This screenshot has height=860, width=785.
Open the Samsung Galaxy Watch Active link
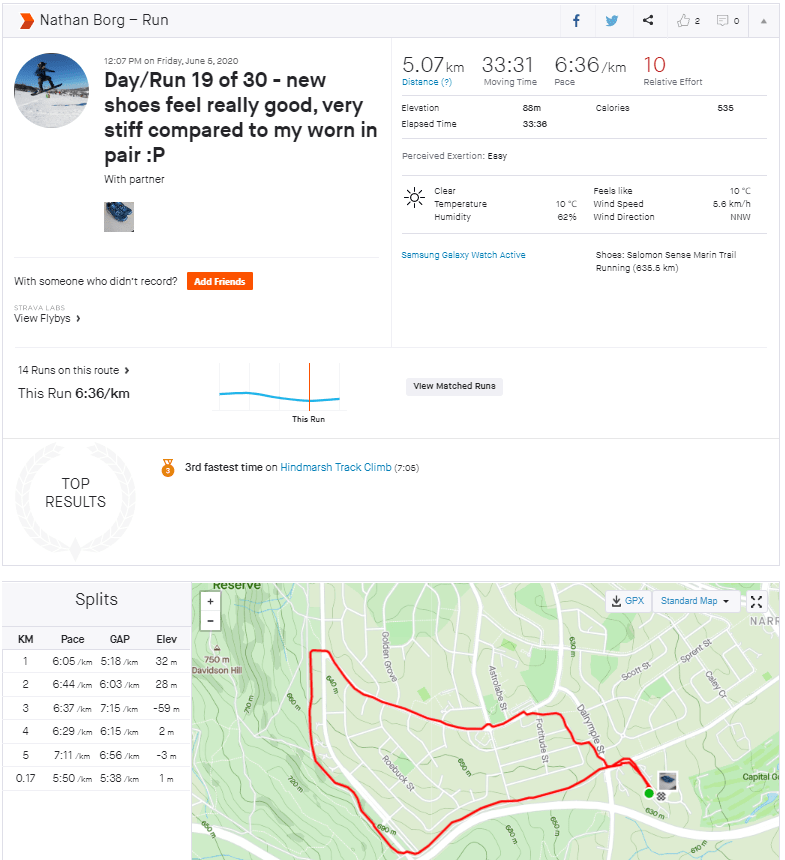click(x=463, y=255)
